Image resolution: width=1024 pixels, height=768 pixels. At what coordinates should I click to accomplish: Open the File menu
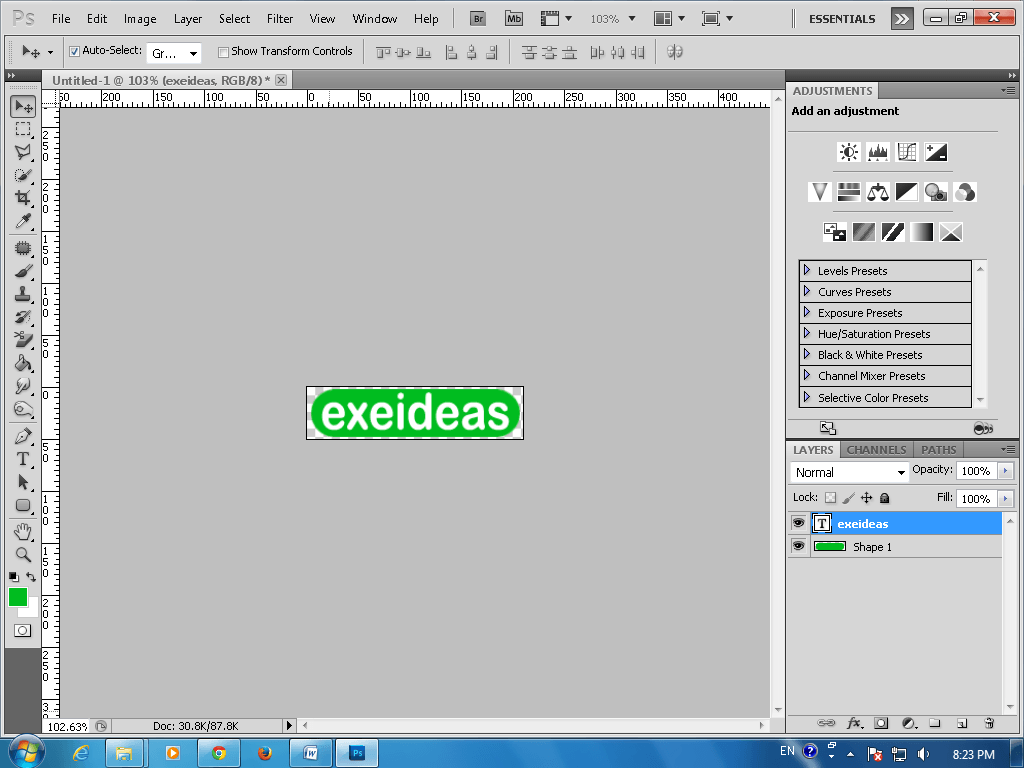pyautogui.click(x=61, y=19)
